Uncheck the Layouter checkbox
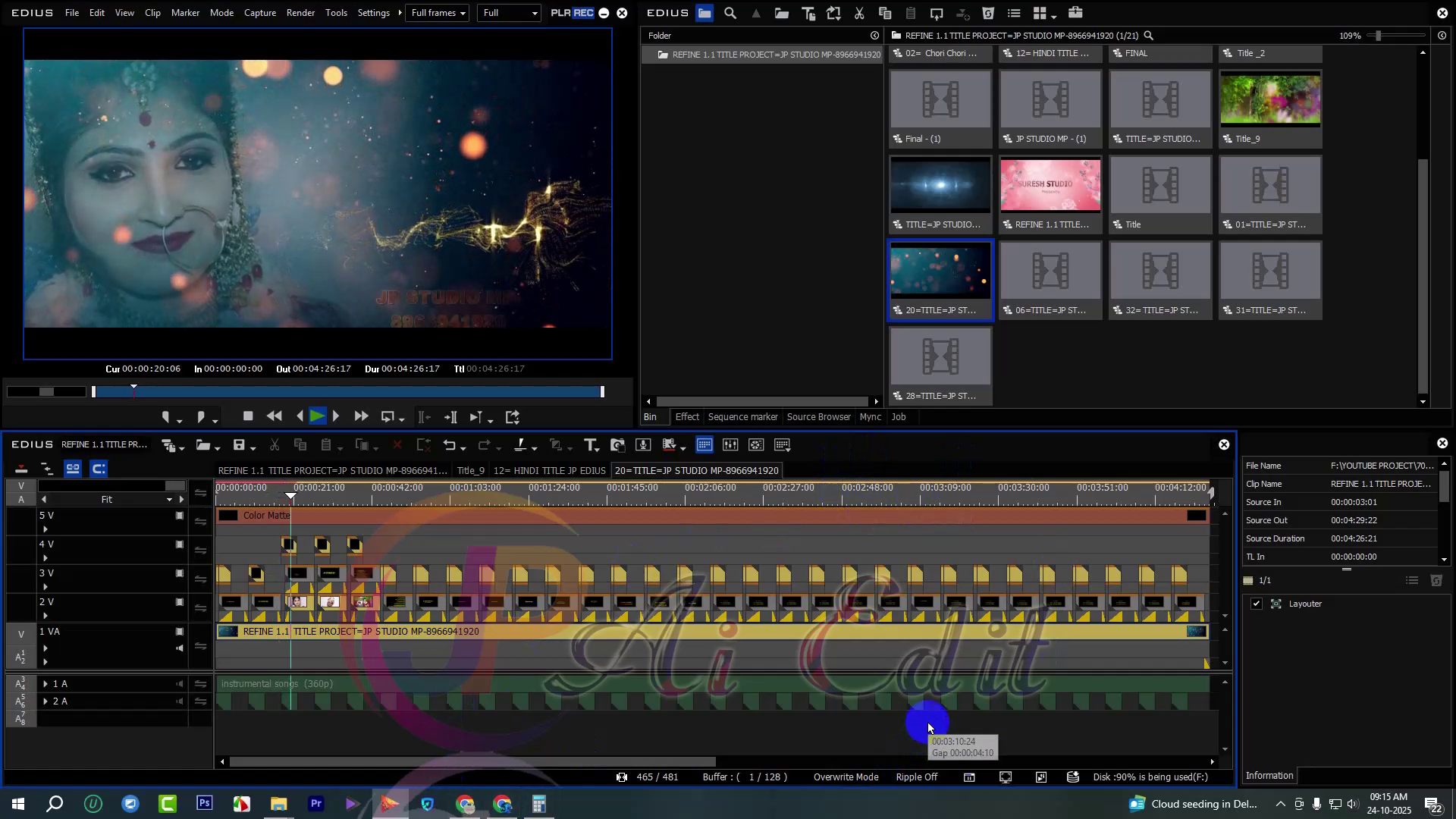 click(1257, 604)
